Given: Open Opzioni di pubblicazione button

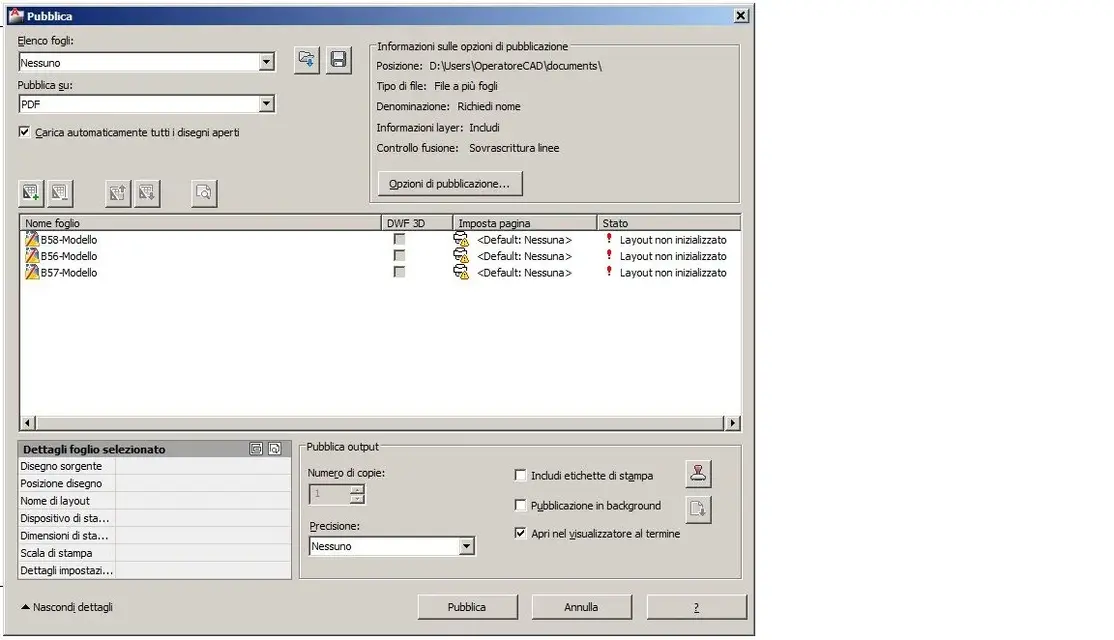Looking at the screenshot, I should [x=449, y=184].
